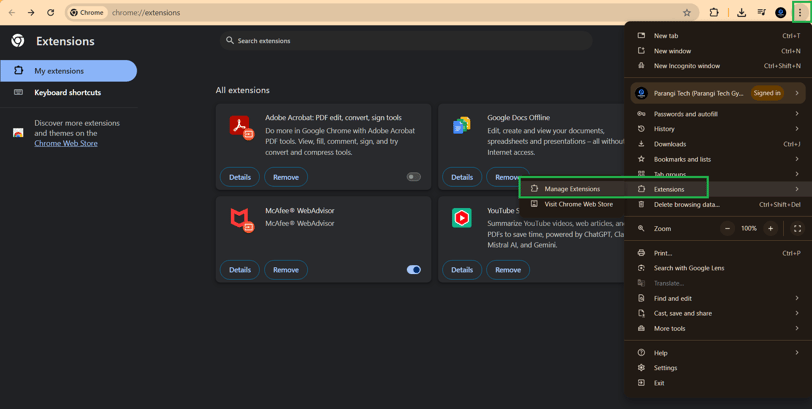Open Downloads tray icon in toolbar
The width and height of the screenshot is (812, 409).
(x=742, y=12)
